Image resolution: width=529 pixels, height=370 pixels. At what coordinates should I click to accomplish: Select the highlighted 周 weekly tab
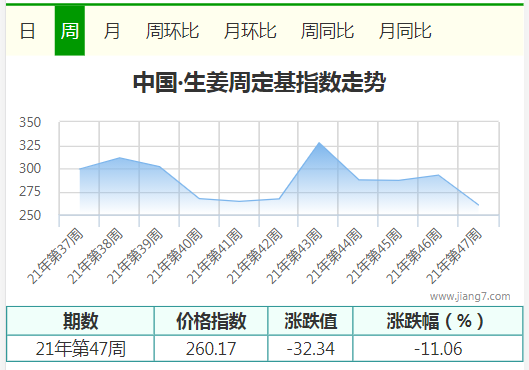69,31
